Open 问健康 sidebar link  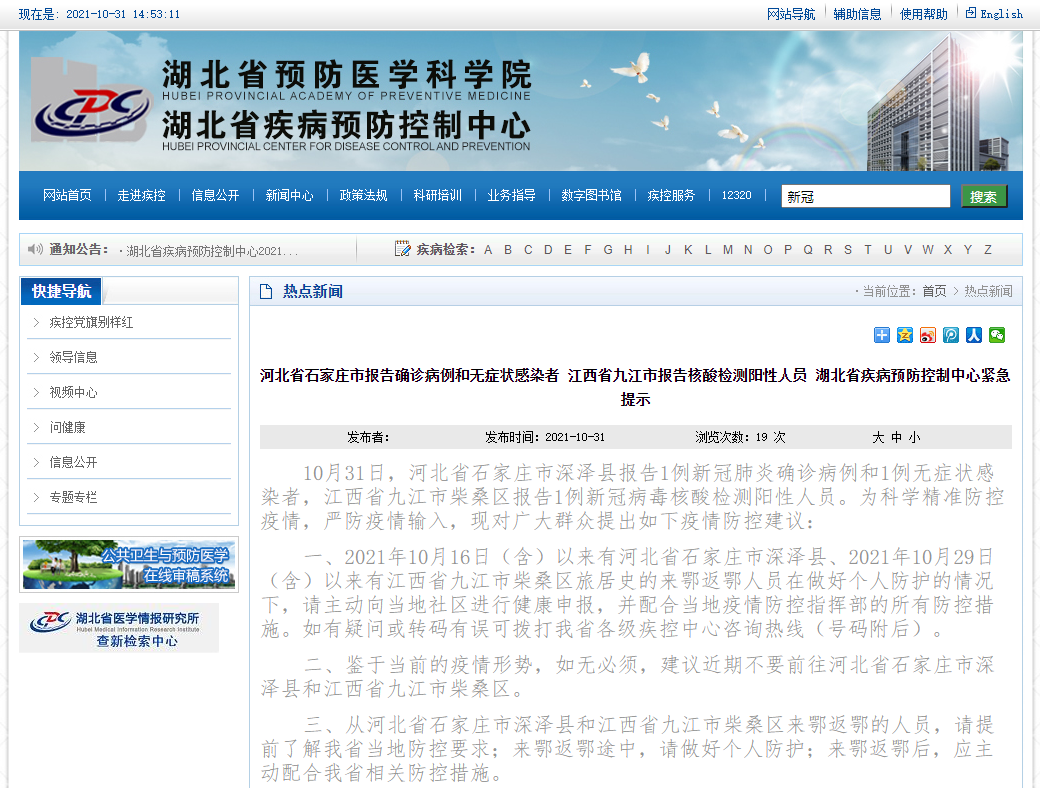[x=67, y=427]
